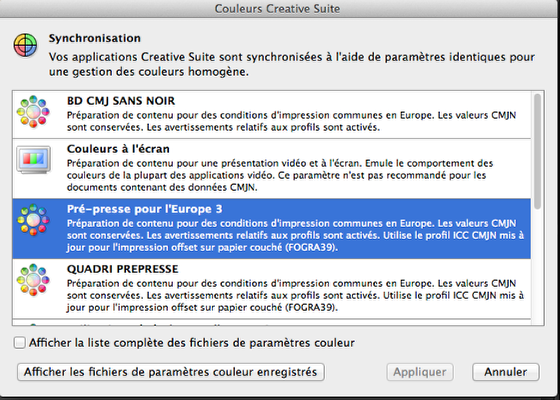Click the Pré-presse pour l'Europe 3 color-dots icon
The height and width of the screenshot is (400, 560).
[x=33, y=220]
